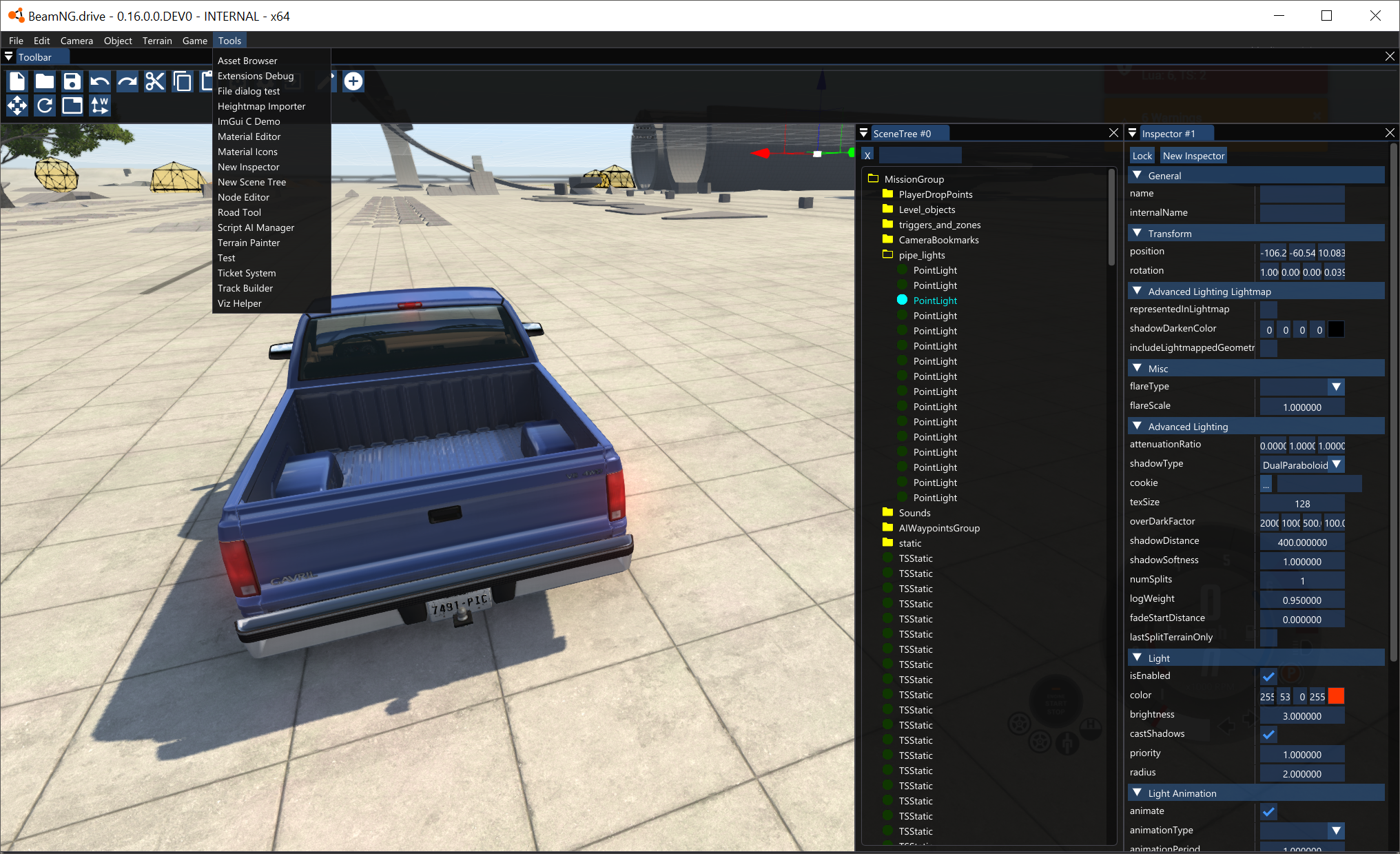Open the animationType dropdown
The width and height of the screenshot is (1400, 854).
pos(1336,831)
